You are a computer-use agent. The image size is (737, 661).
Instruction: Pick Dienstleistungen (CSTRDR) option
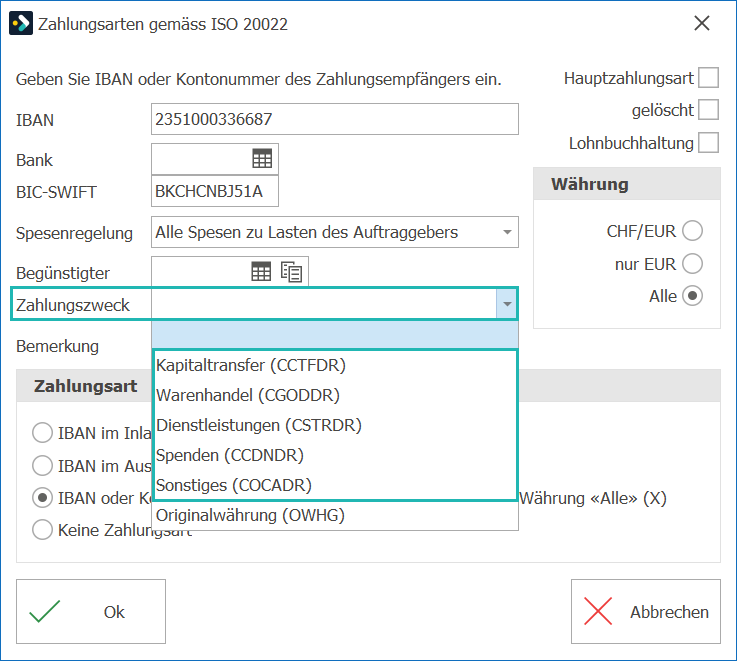335,425
